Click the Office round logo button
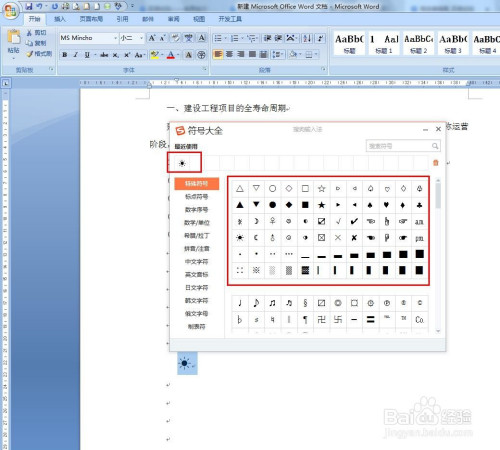 10,11
